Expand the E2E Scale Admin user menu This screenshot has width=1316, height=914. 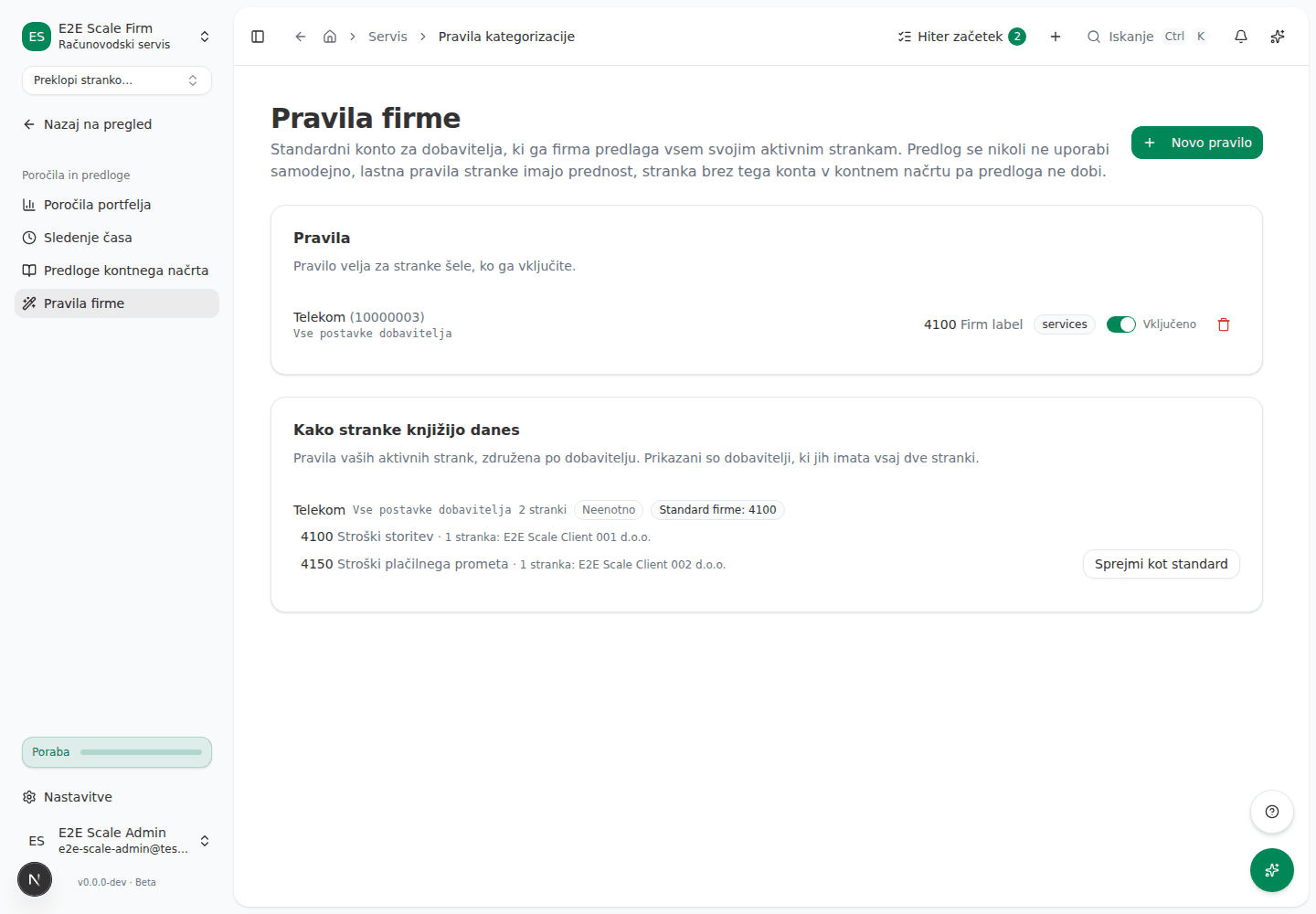pyautogui.click(x=117, y=841)
